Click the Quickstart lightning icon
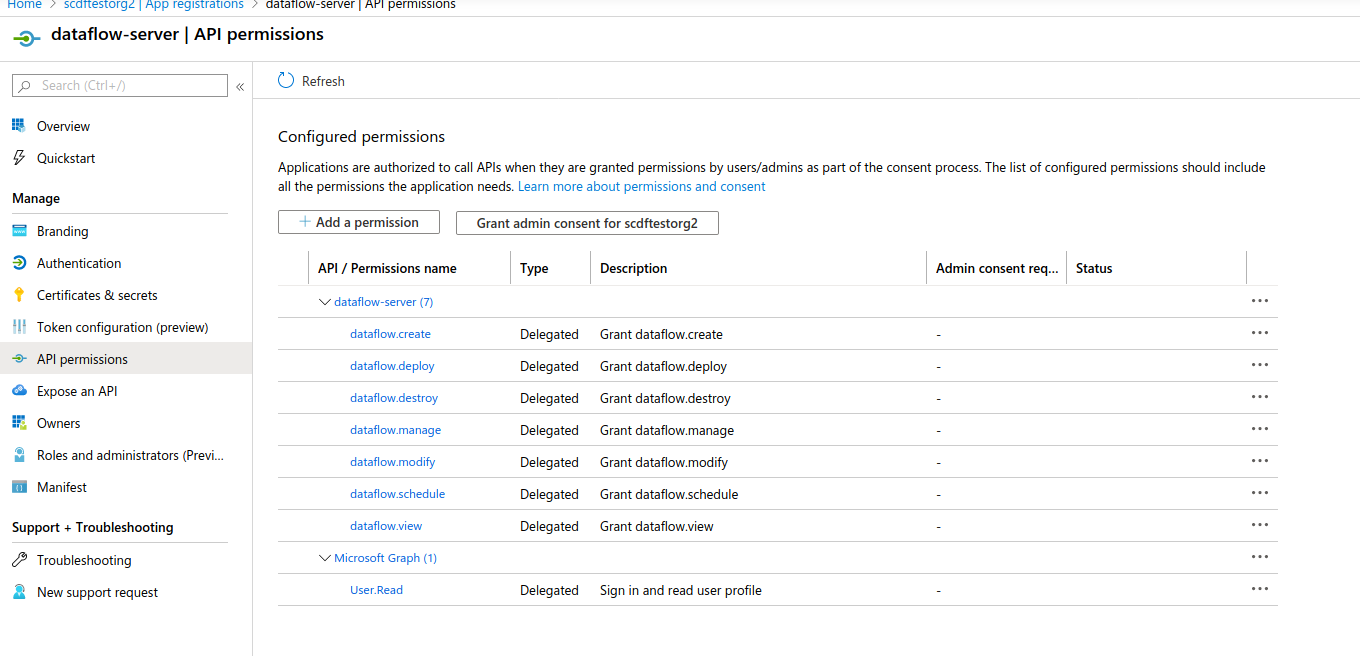Screen dimensions: 1360x656 18,158
